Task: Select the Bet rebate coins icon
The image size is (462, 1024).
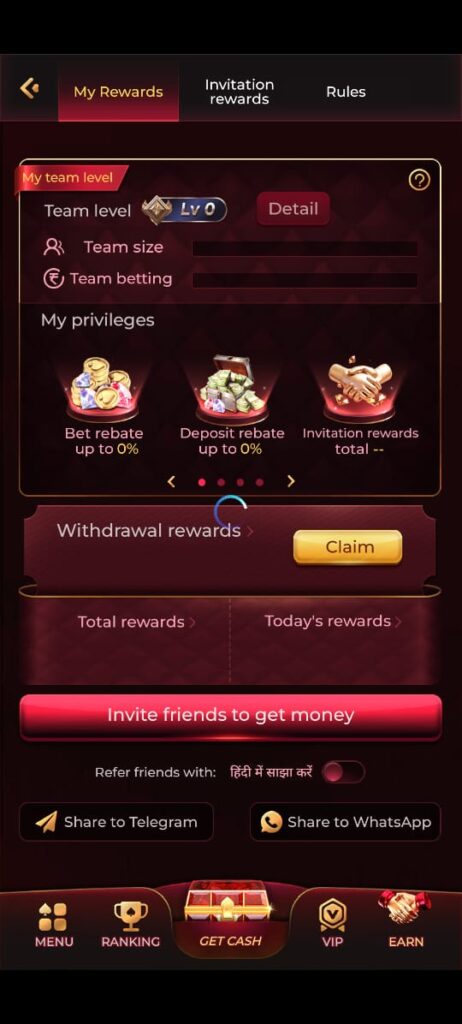Action: (x=103, y=387)
